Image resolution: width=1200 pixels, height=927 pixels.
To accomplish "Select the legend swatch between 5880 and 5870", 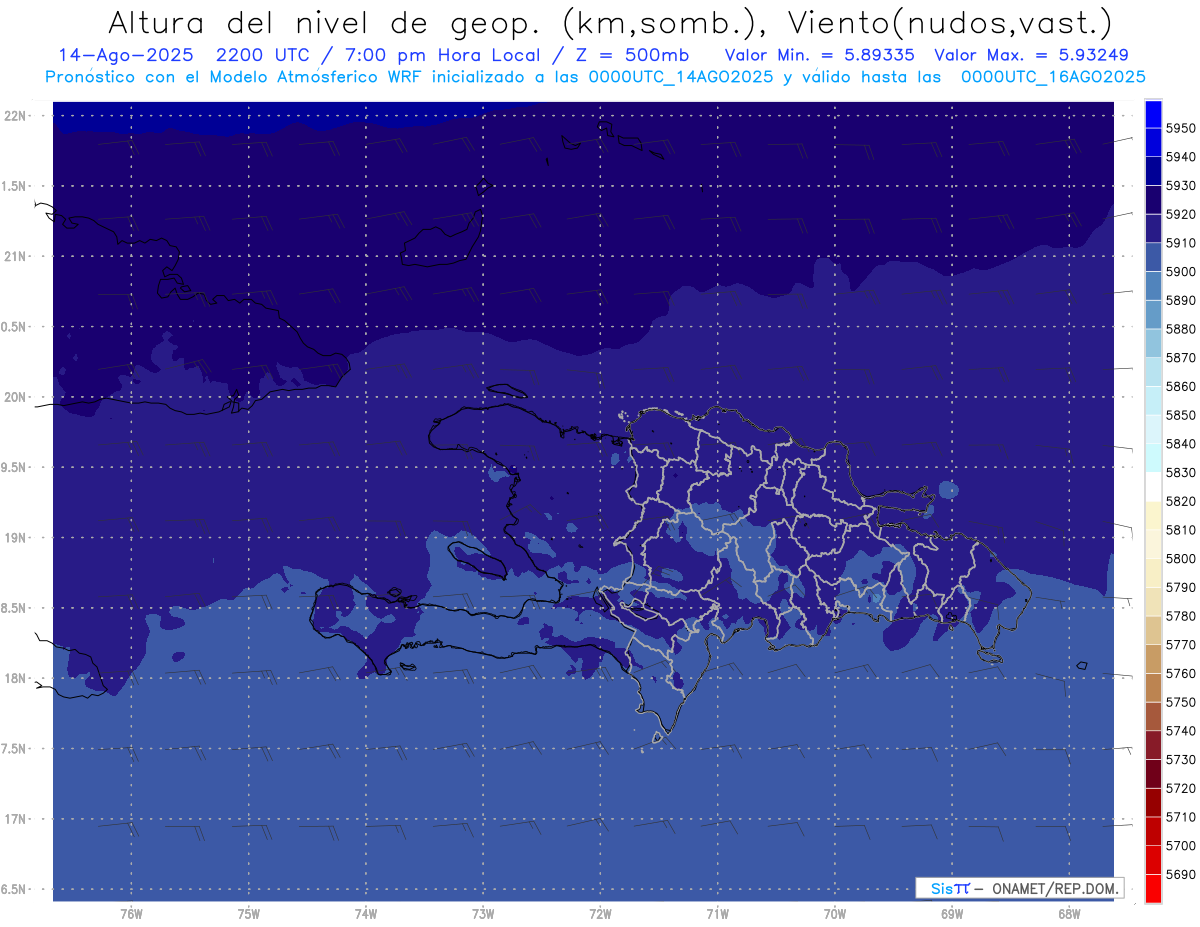I will (x=1153, y=343).
